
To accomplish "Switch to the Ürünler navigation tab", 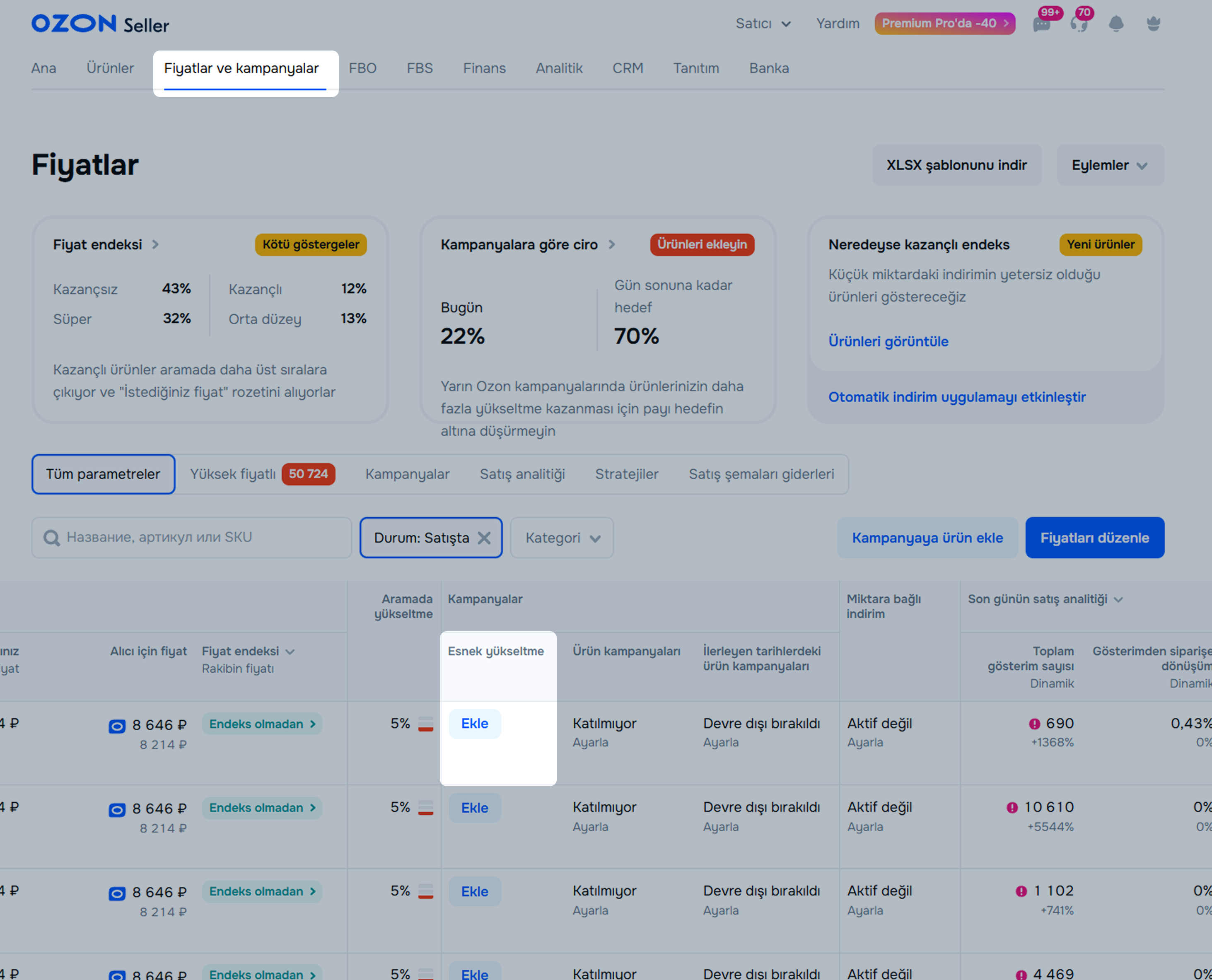I will tap(110, 68).
